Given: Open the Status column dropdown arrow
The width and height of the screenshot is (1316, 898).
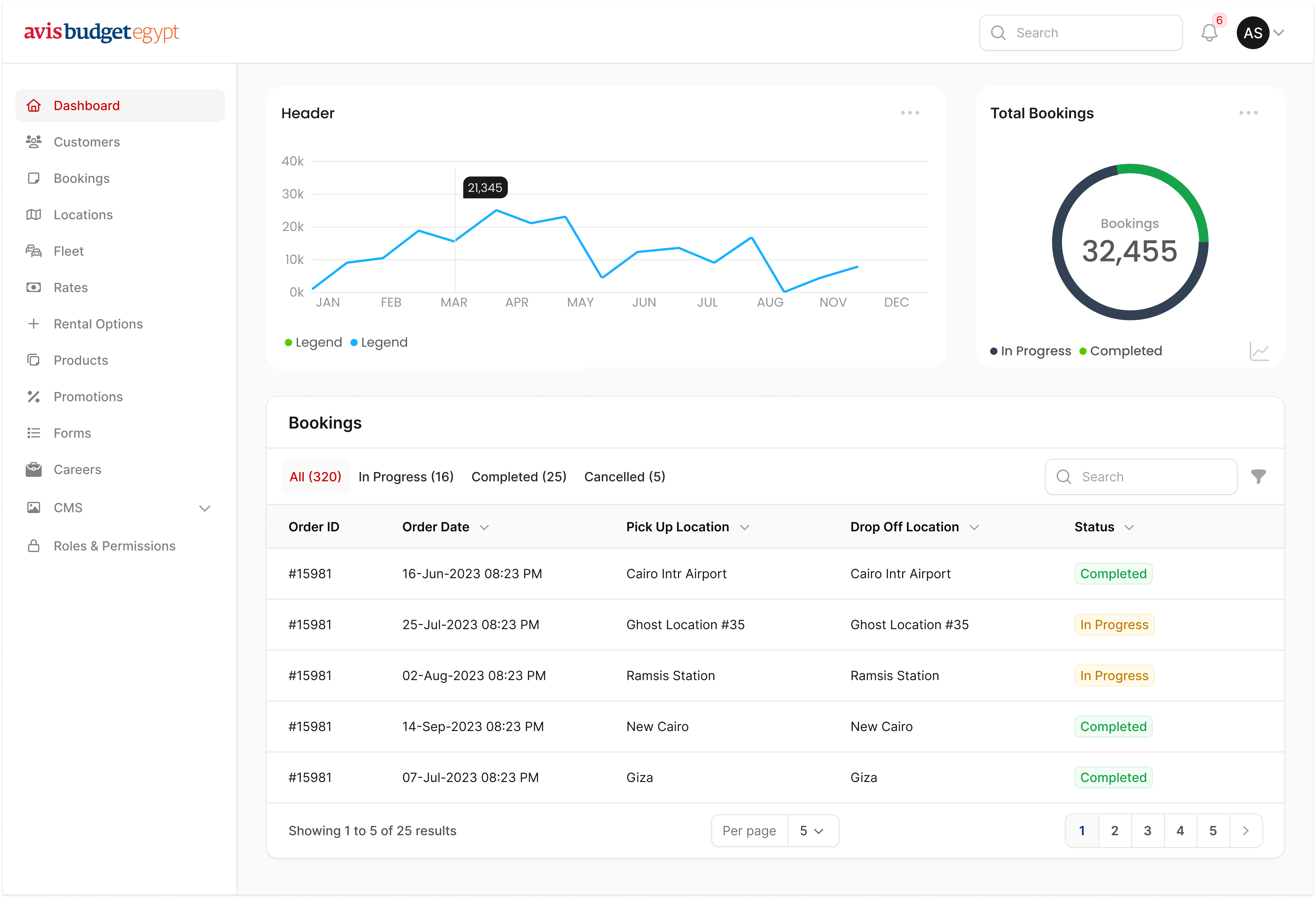Looking at the screenshot, I should point(1129,527).
